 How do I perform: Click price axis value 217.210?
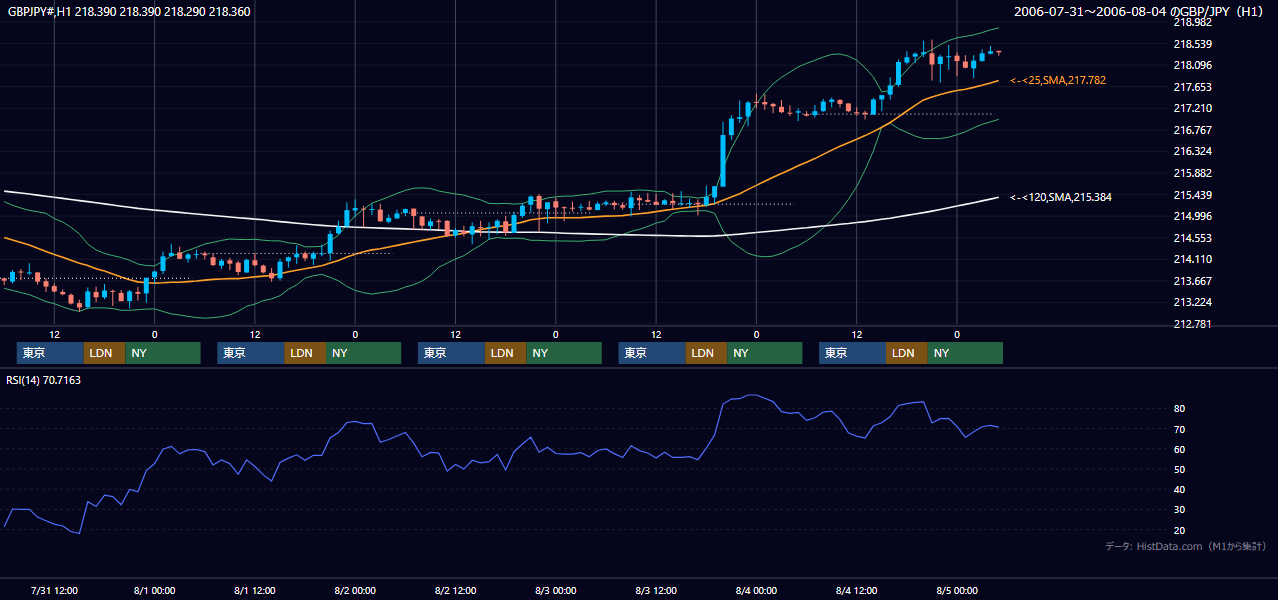(x=1191, y=108)
